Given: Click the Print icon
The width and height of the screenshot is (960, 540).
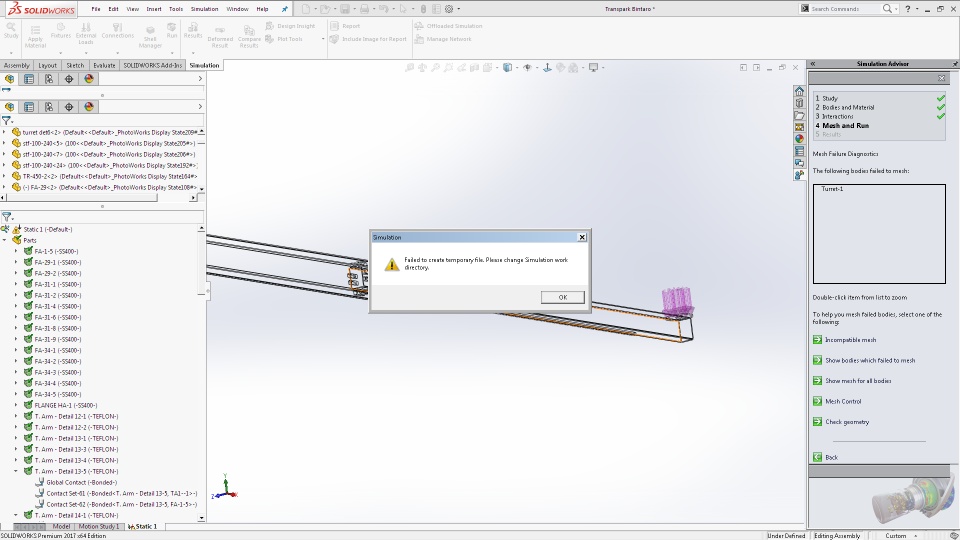Looking at the screenshot, I should [364, 9].
